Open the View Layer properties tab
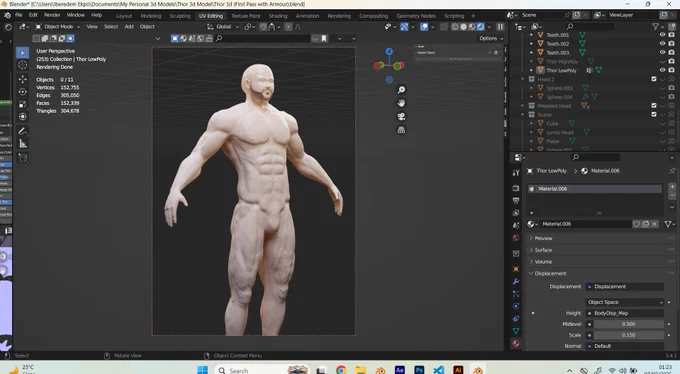680x374 pixels. click(x=516, y=213)
